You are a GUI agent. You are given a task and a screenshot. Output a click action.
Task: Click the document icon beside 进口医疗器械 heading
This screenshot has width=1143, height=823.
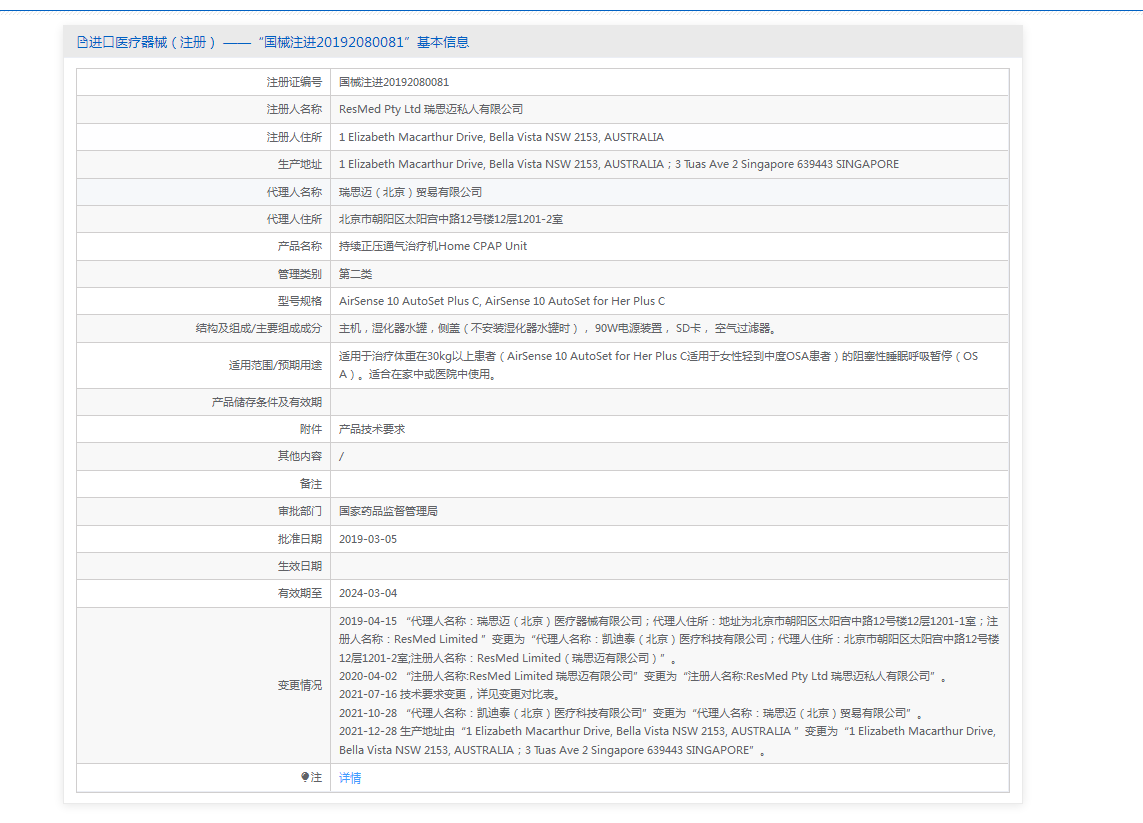click(x=82, y=42)
